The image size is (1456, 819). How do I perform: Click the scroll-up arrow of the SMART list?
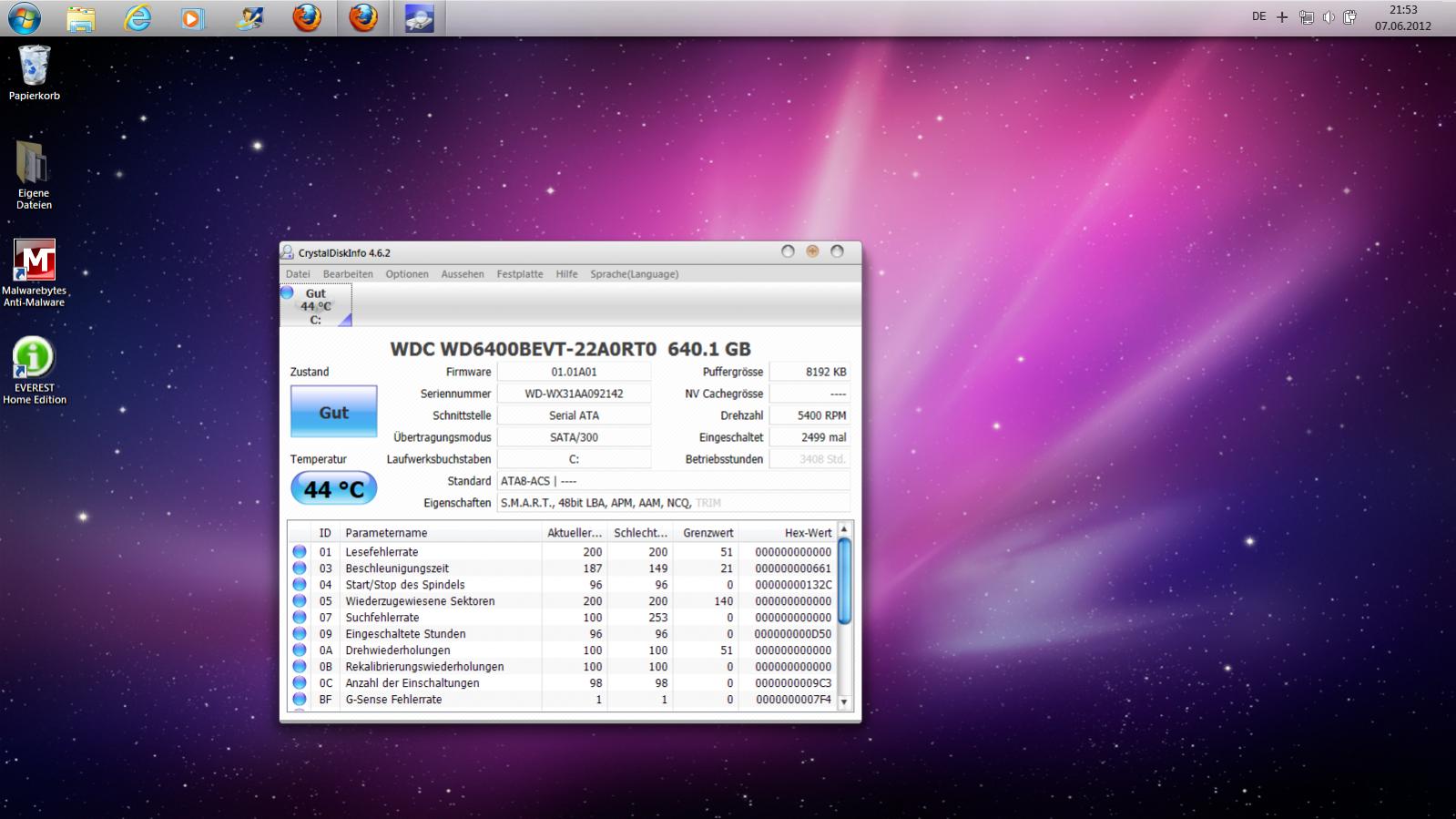click(x=844, y=529)
